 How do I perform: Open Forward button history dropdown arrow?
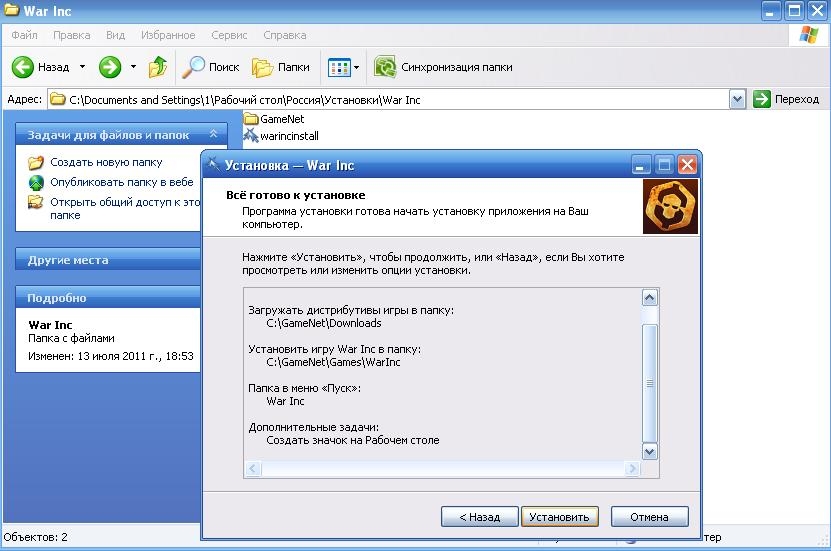tap(134, 67)
